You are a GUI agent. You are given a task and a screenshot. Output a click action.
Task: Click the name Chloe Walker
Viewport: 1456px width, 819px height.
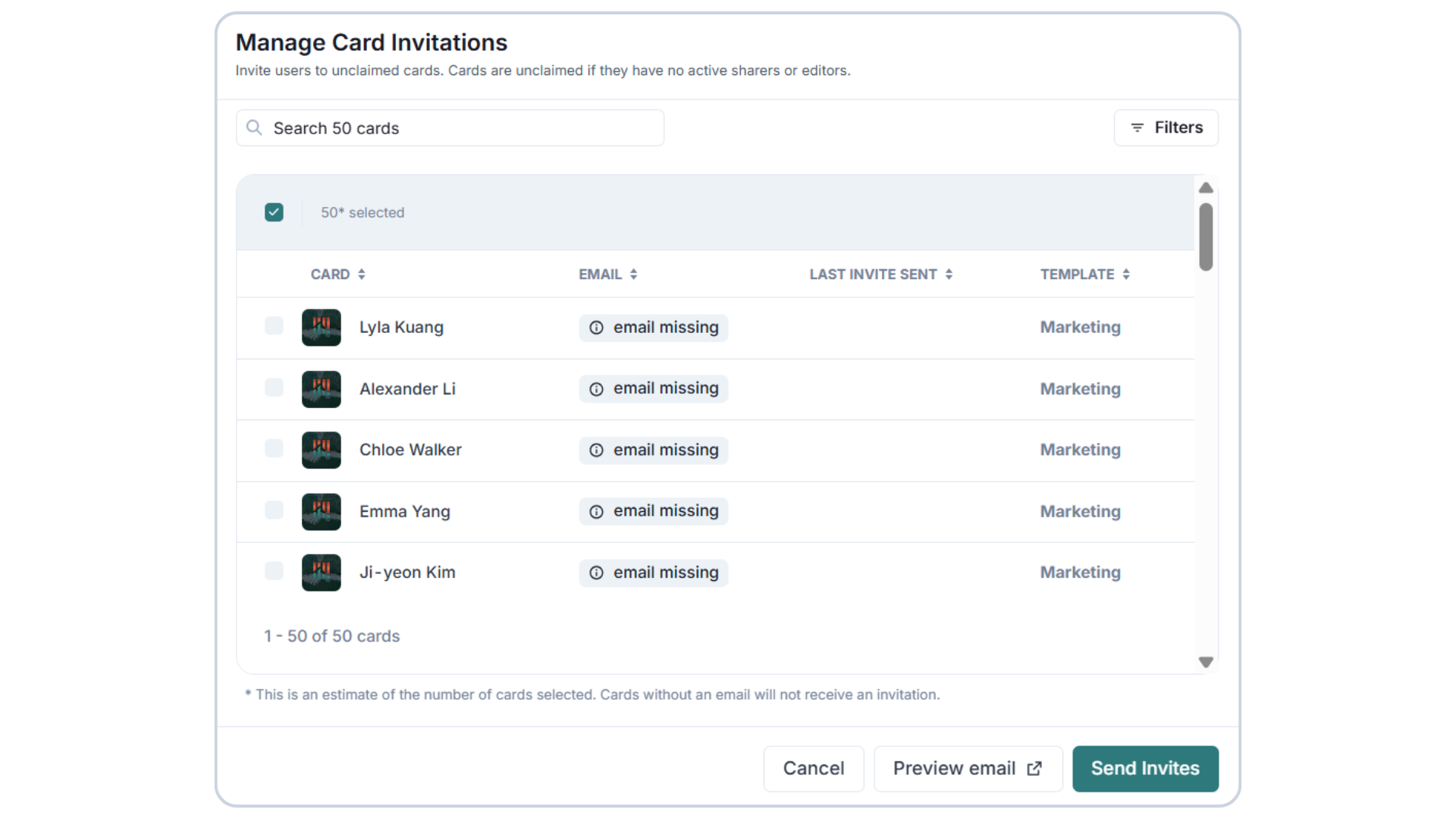coord(410,450)
